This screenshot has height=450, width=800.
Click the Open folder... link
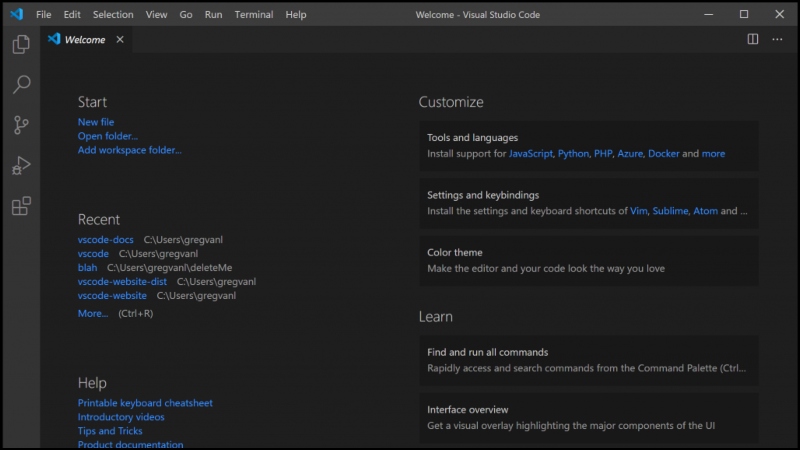click(x=108, y=136)
